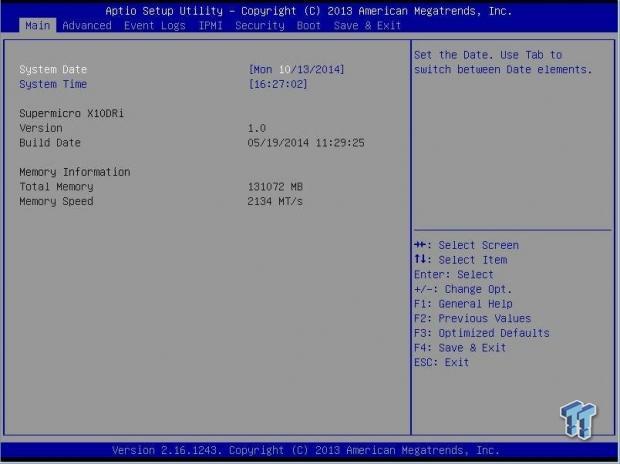Screen dimensions: 620x464
Task: Click the 'F2: Previous Values' hint
Action: tap(472, 318)
